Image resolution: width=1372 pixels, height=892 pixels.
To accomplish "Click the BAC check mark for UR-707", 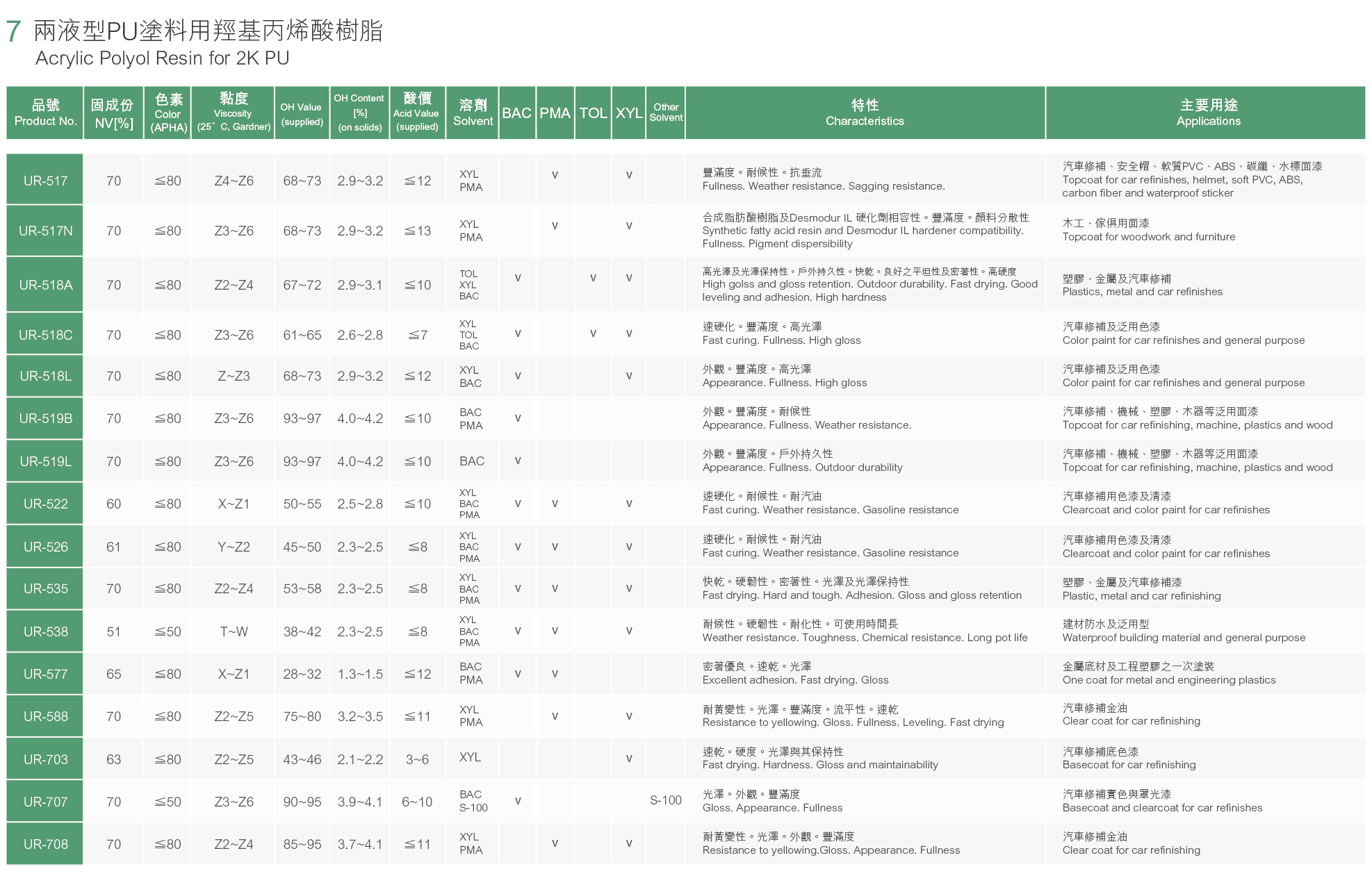I will pos(518,801).
